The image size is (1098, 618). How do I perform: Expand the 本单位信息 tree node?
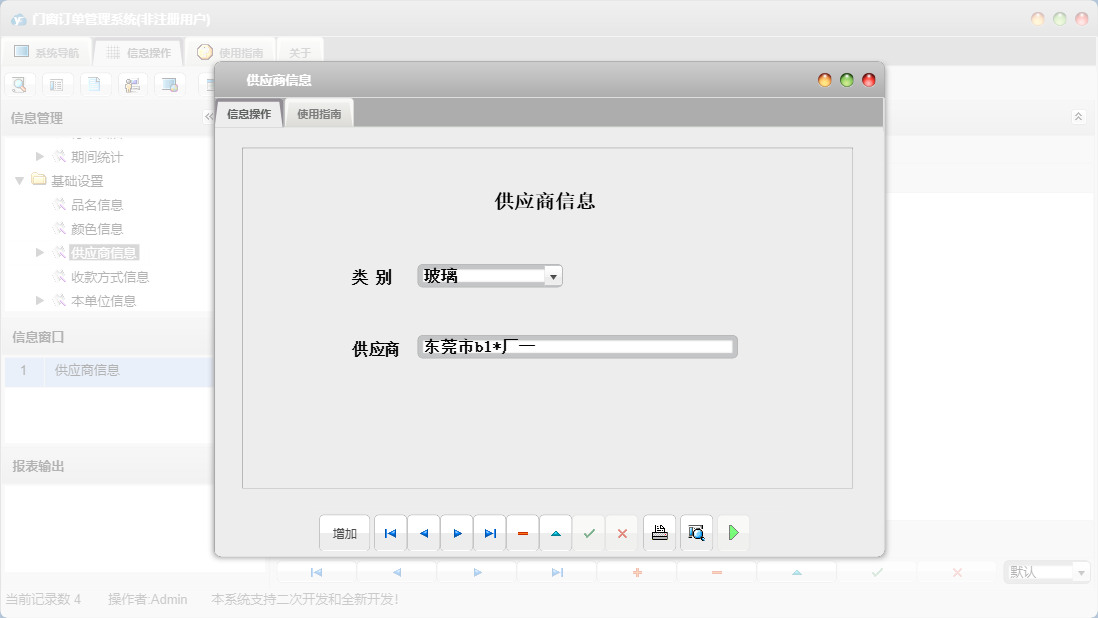tap(38, 300)
